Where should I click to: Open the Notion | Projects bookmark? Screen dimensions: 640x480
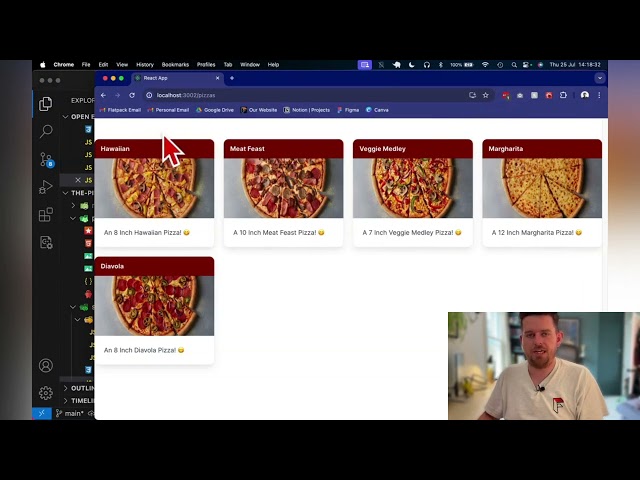(307, 110)
